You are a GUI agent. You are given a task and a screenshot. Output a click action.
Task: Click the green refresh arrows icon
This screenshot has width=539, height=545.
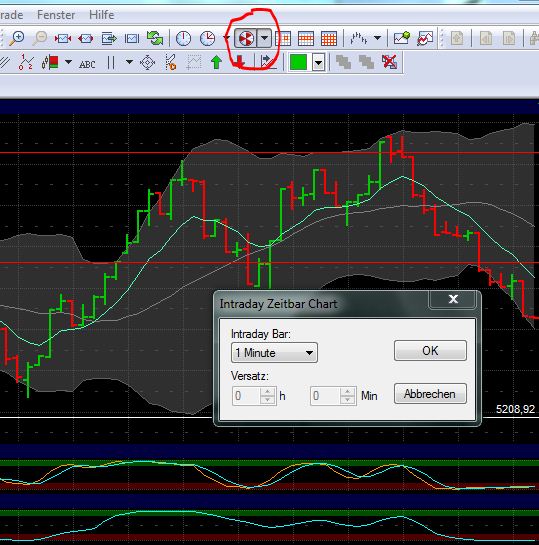(155, 38)
